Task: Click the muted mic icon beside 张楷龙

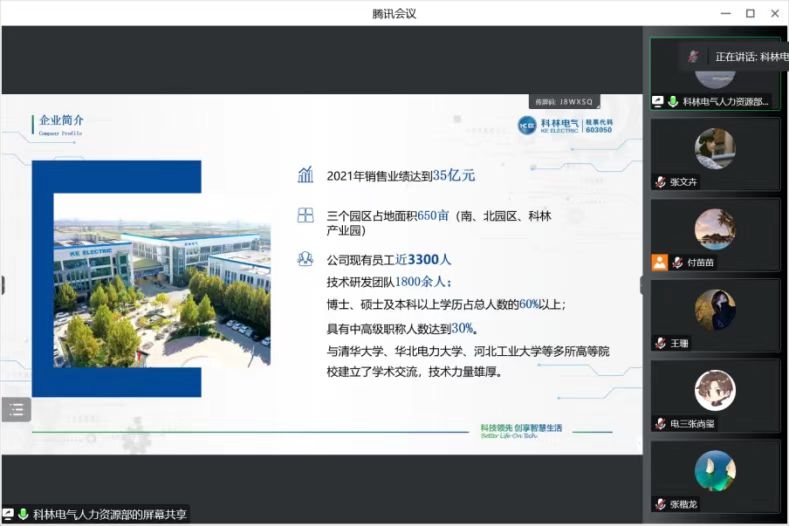Action: click(660, 504)
